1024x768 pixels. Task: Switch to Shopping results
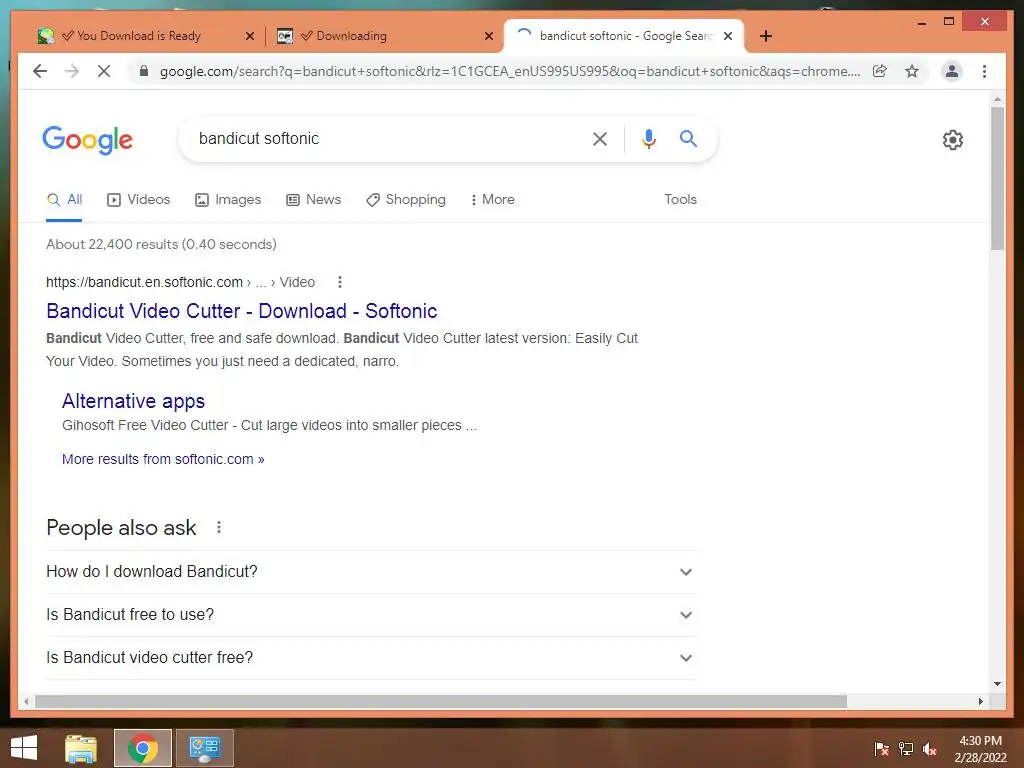406,199
